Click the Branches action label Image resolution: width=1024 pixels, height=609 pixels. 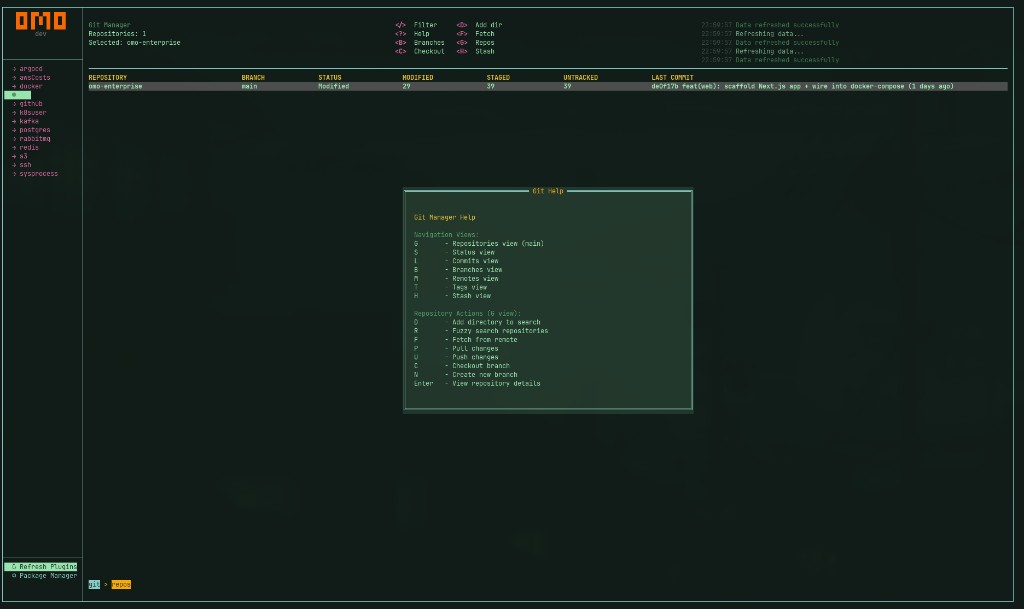[x=429, y=42]
